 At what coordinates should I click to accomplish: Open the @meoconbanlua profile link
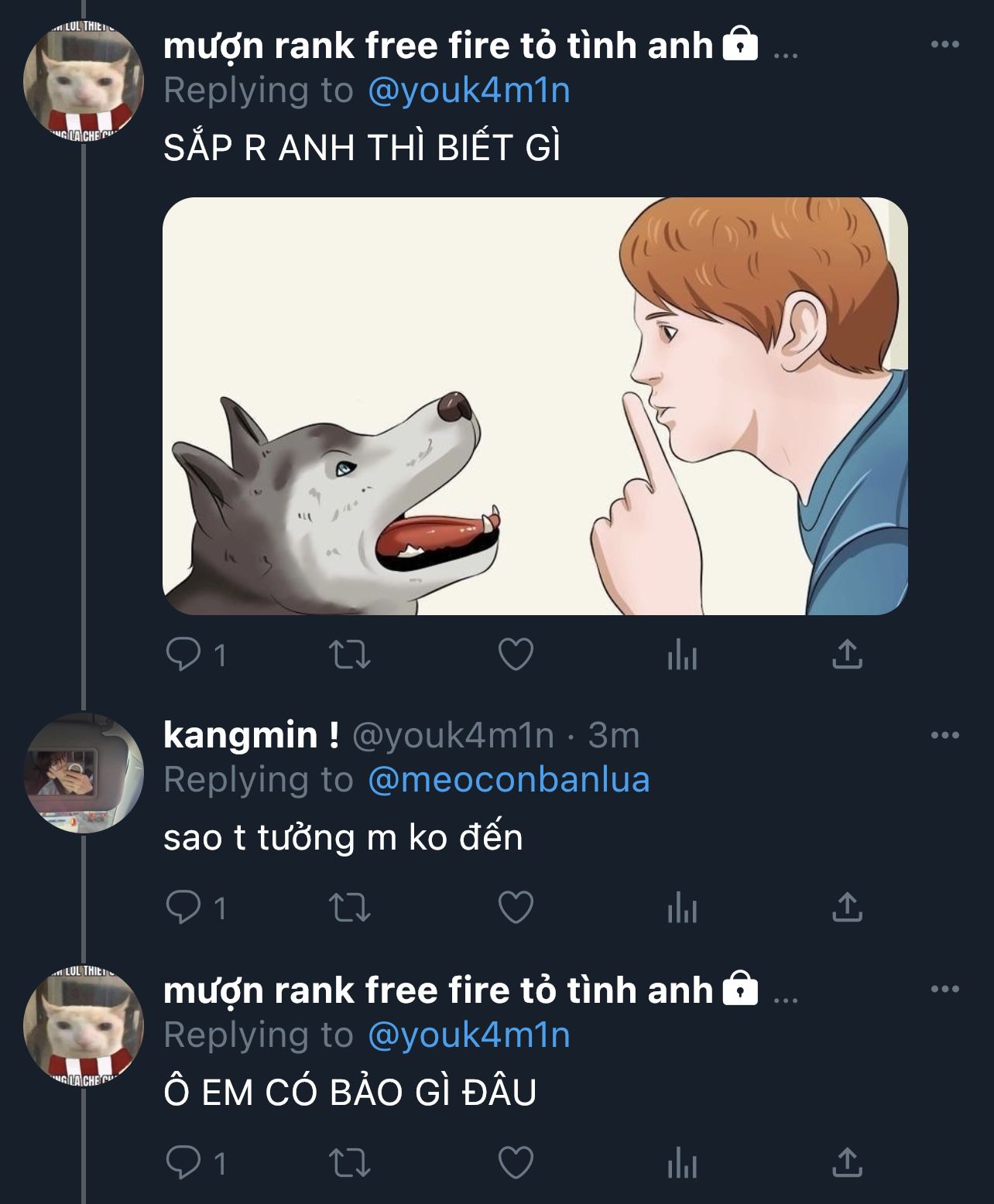(509, 779)
